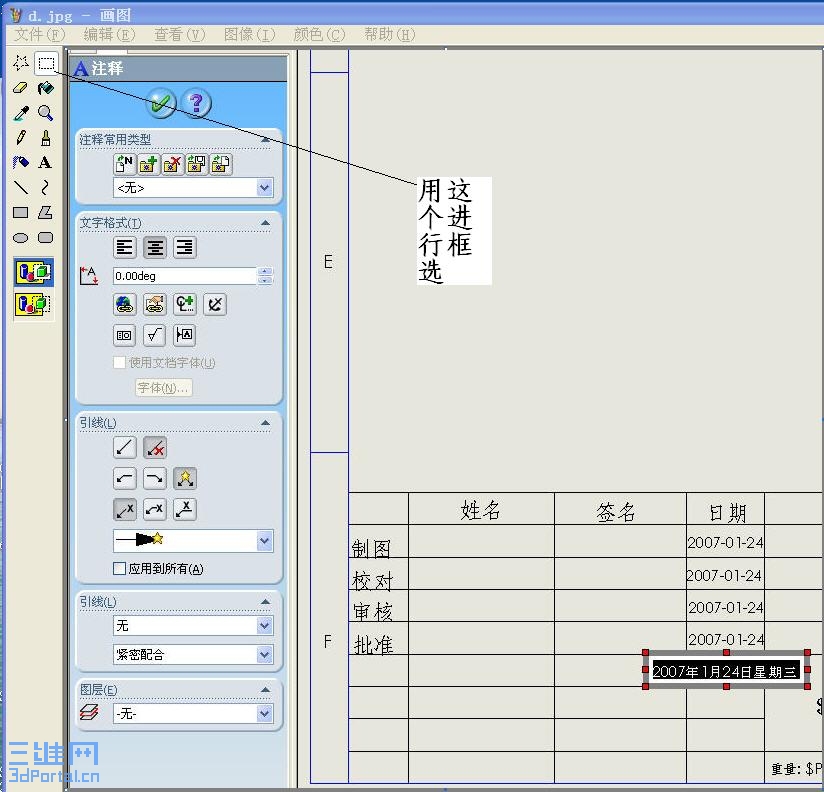The height and width of the screenshot is (792, 824).
Task: Select the no leader option
Action: (x=155, y=448)
